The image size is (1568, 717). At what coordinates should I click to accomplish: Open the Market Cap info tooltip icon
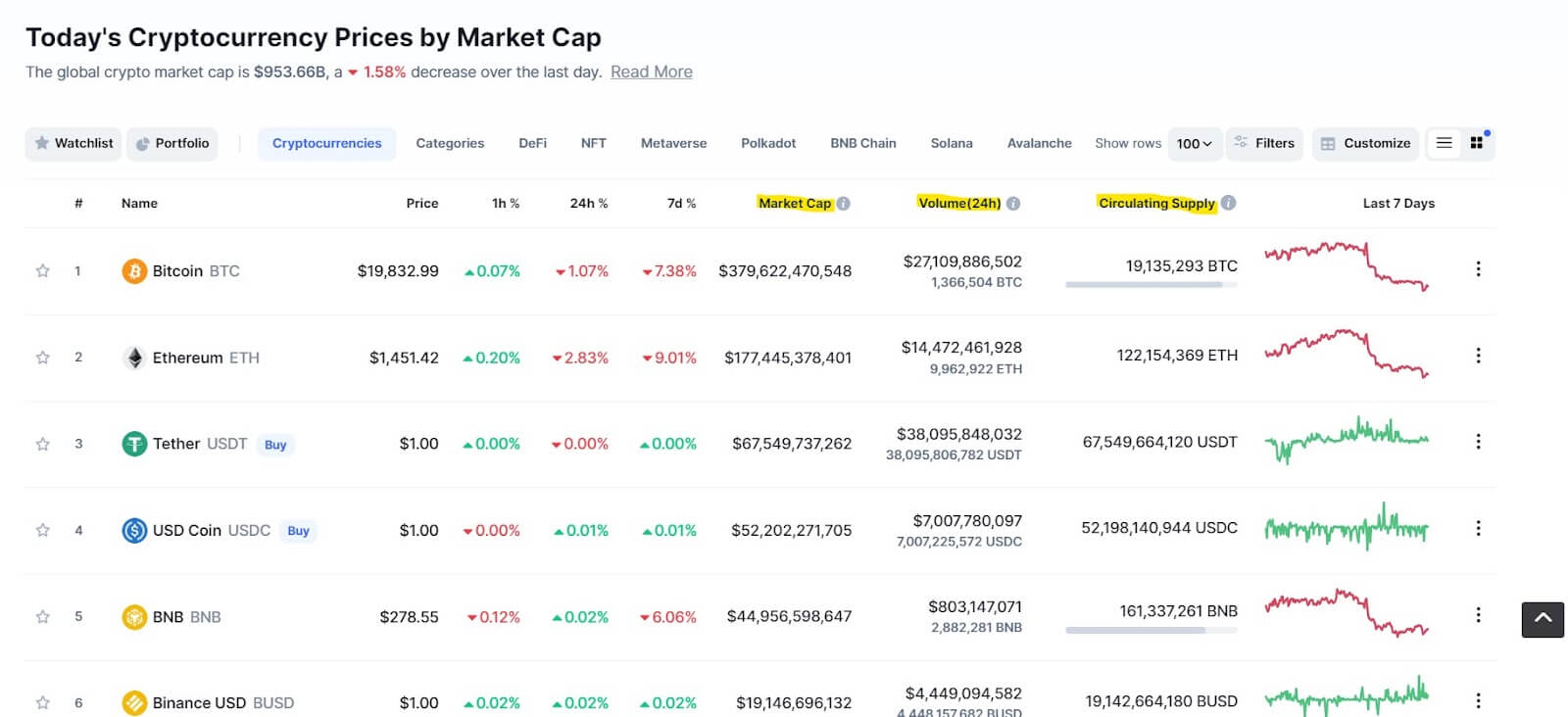pos(844,204)
